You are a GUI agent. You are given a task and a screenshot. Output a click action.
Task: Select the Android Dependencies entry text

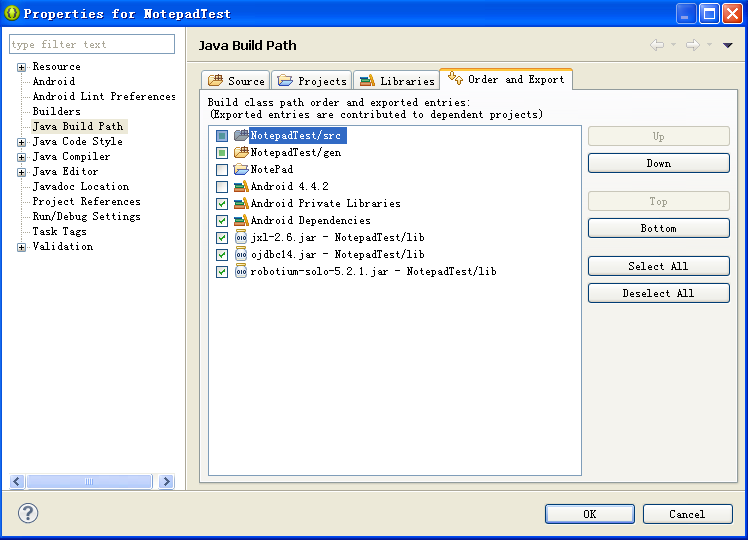coord(311,220)
